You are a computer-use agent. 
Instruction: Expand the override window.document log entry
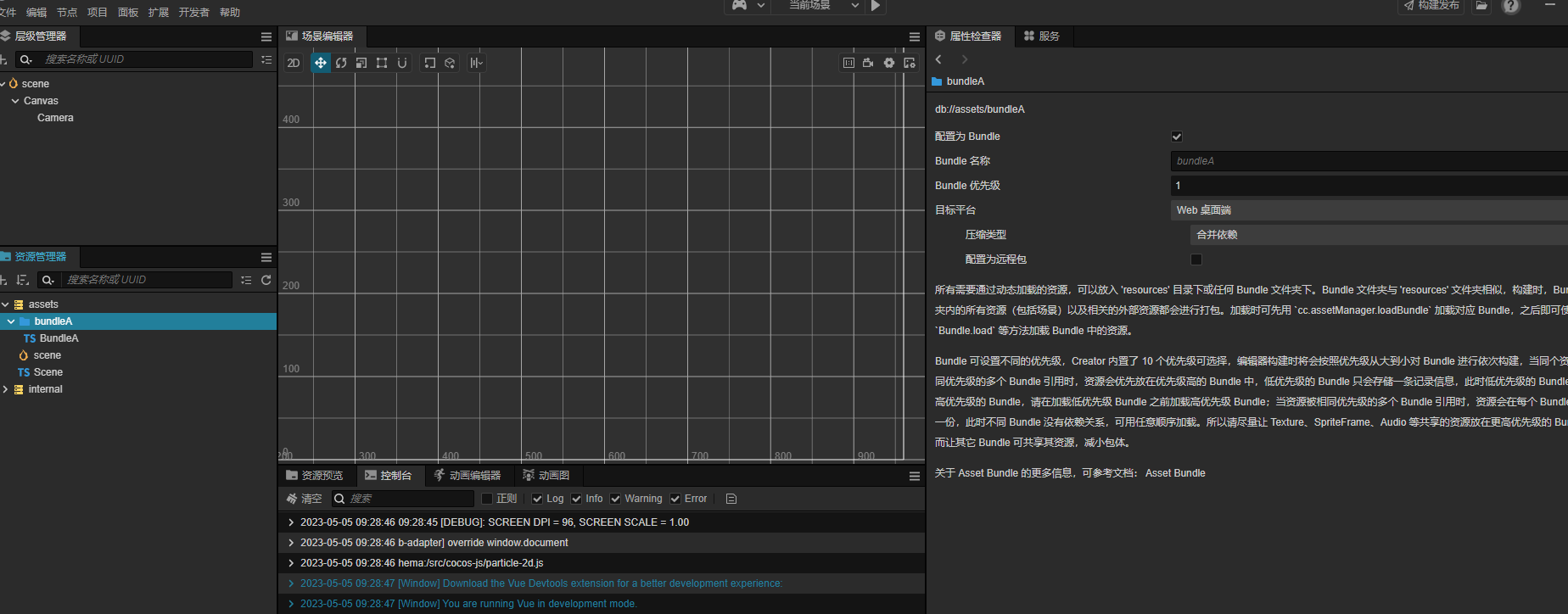291,543
